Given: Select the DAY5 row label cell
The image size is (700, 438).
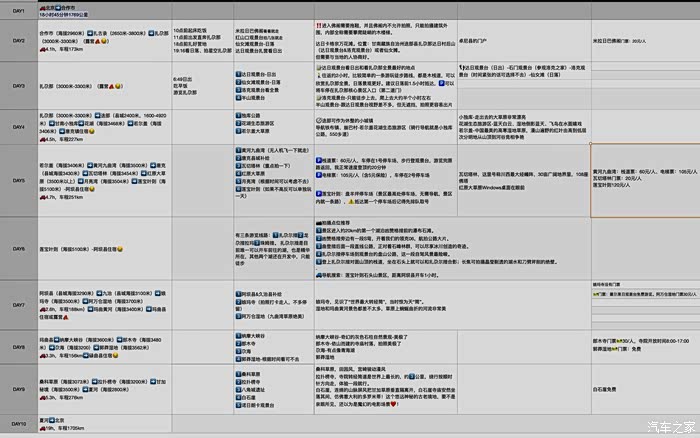Looking at the screenshot, I should pos(17,180).
